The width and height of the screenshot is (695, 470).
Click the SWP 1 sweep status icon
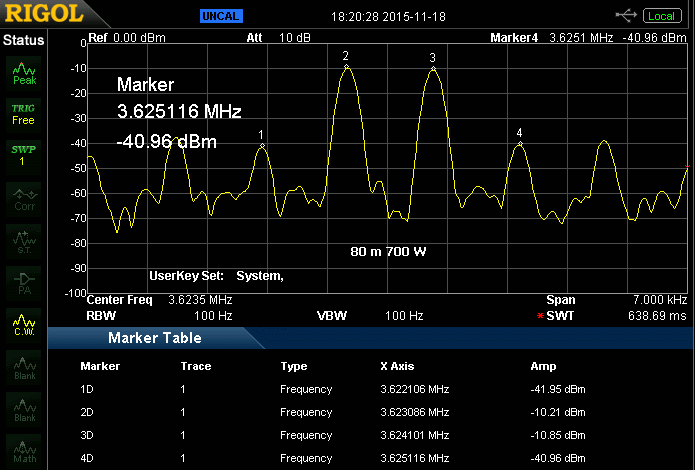coord(24,156)
